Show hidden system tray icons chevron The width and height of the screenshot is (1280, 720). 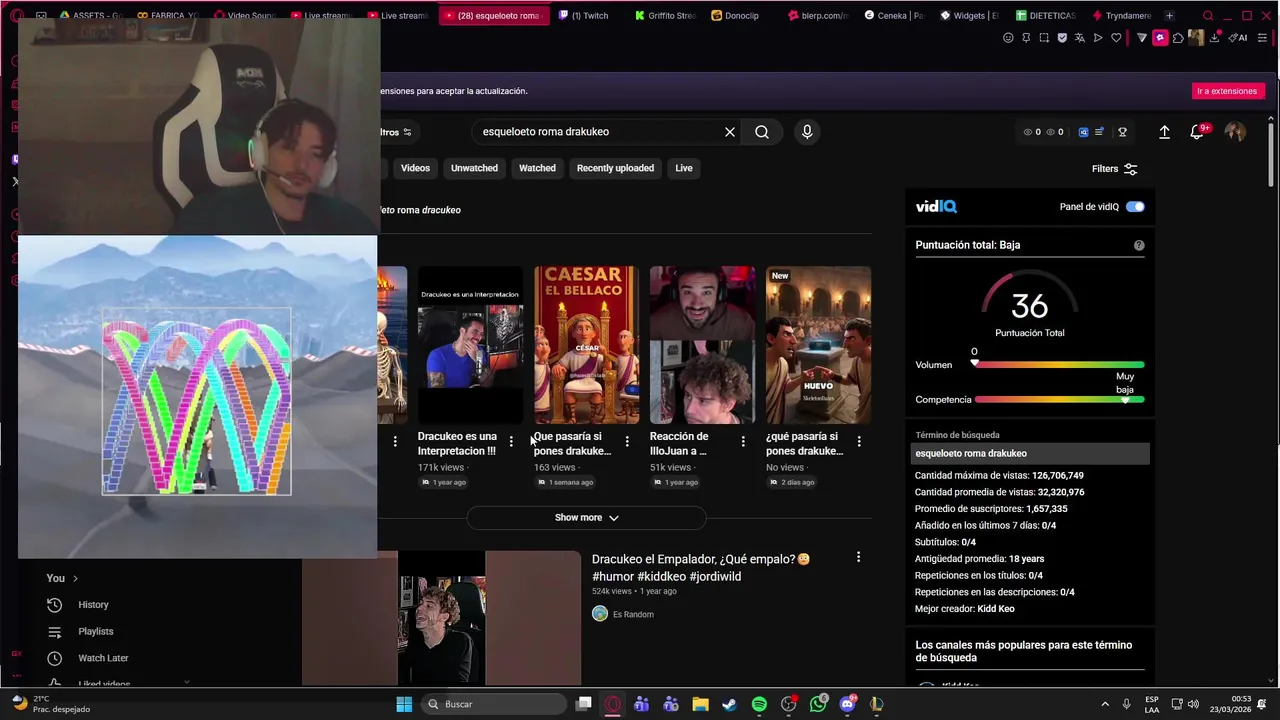pos(1105,704)
